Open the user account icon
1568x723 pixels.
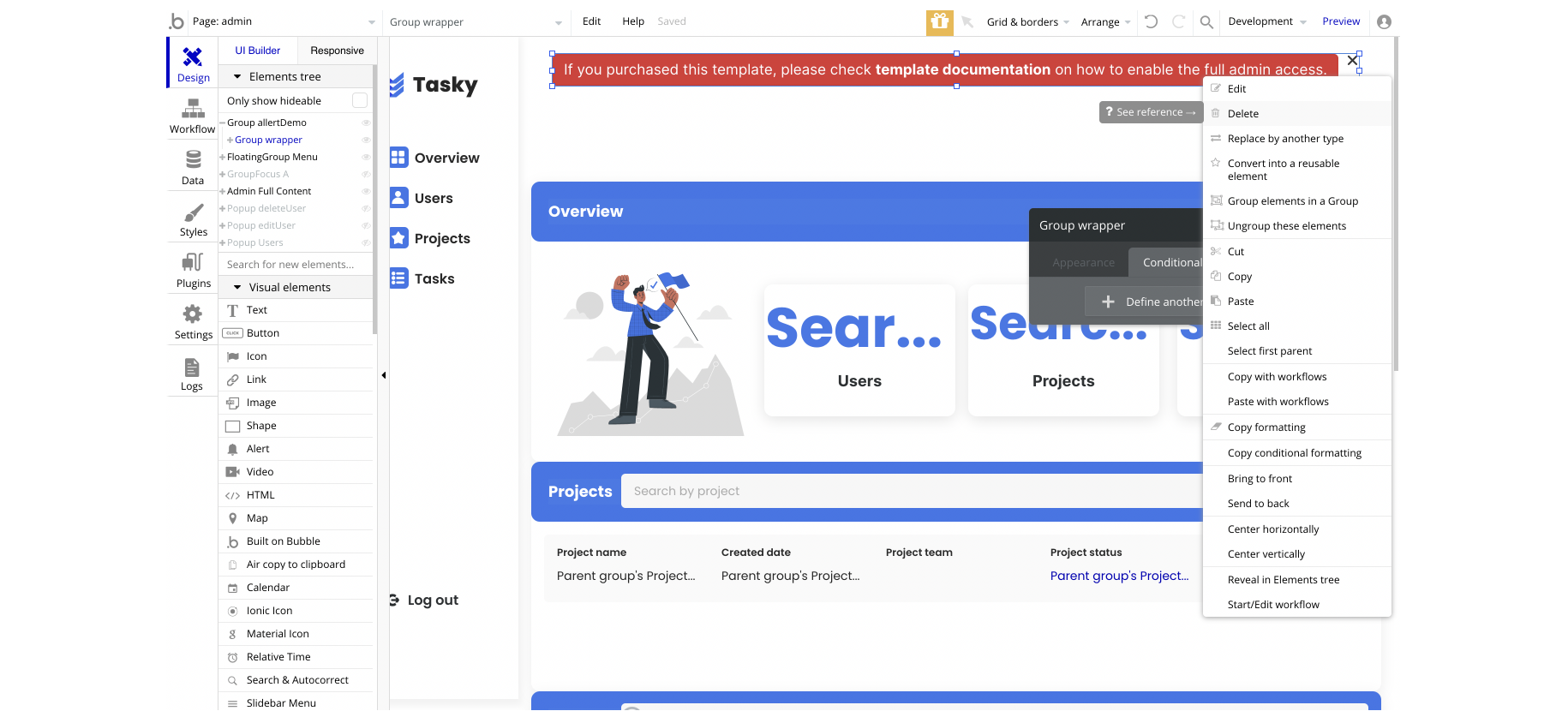1384,22
